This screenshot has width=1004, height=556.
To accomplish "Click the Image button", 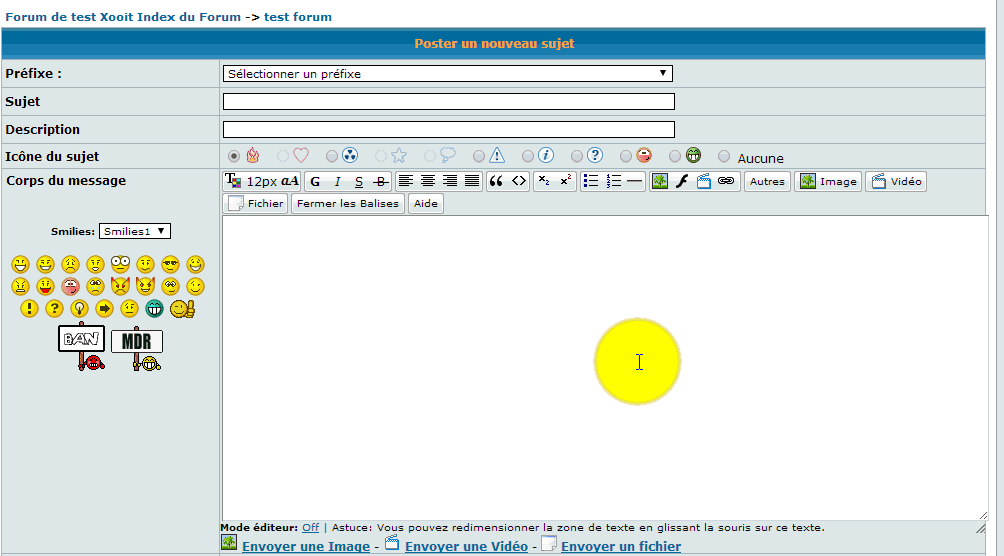I will coord(828,181).
